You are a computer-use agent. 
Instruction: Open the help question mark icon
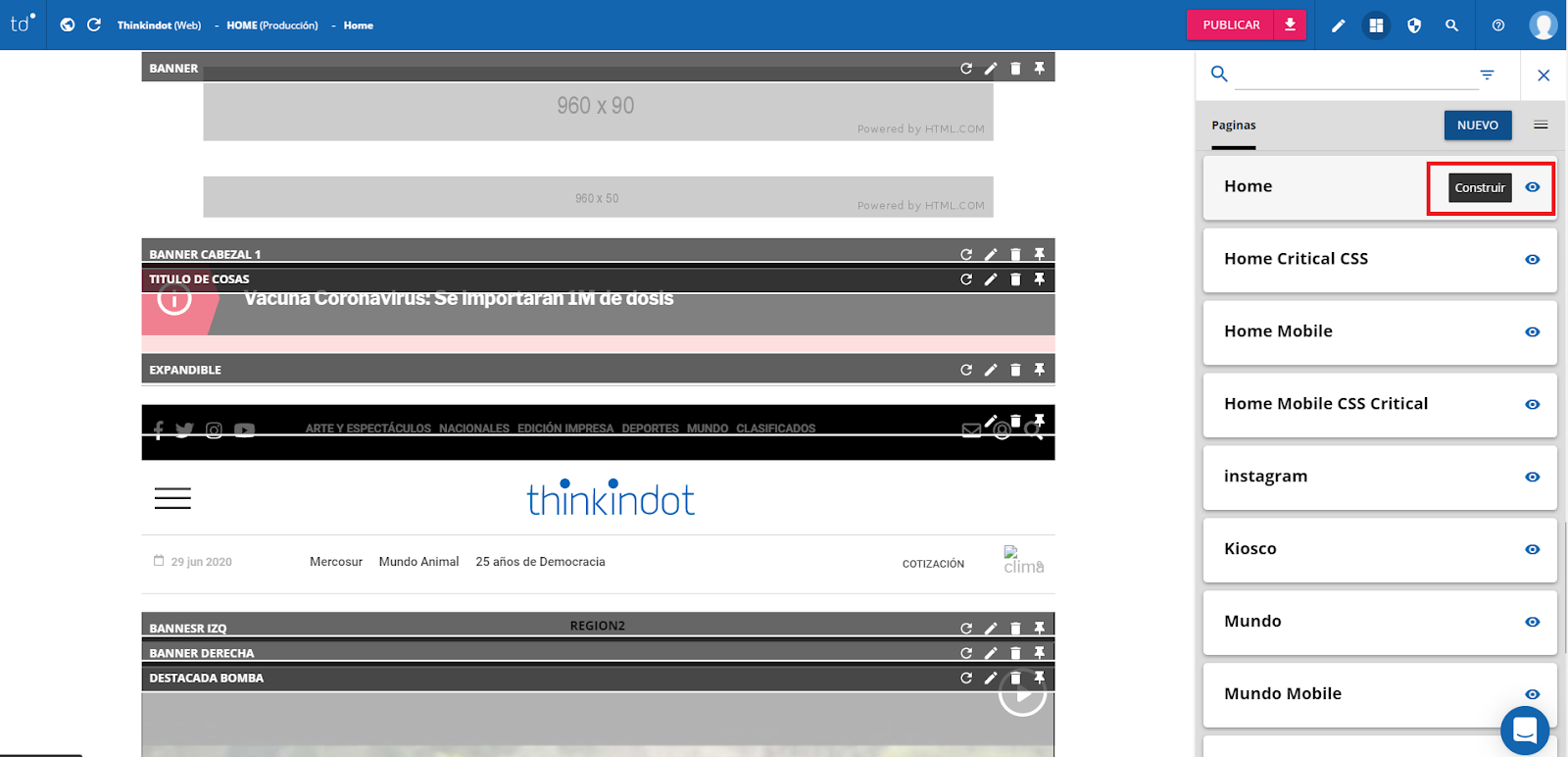(1497, 25)
